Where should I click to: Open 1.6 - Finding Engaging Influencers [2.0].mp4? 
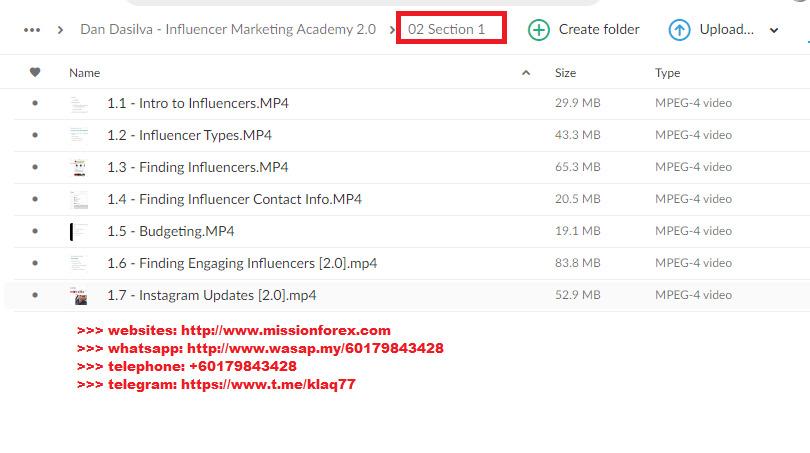point(242,263)
